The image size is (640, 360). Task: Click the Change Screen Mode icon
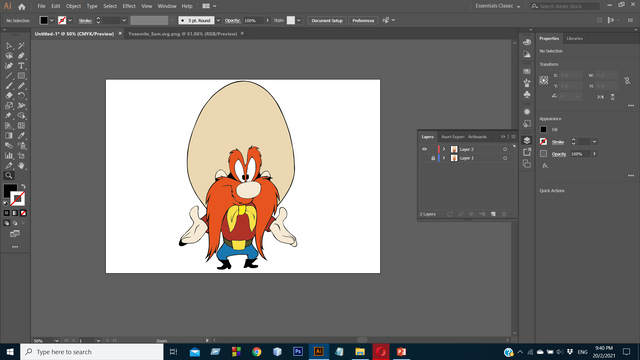(15, 234)
